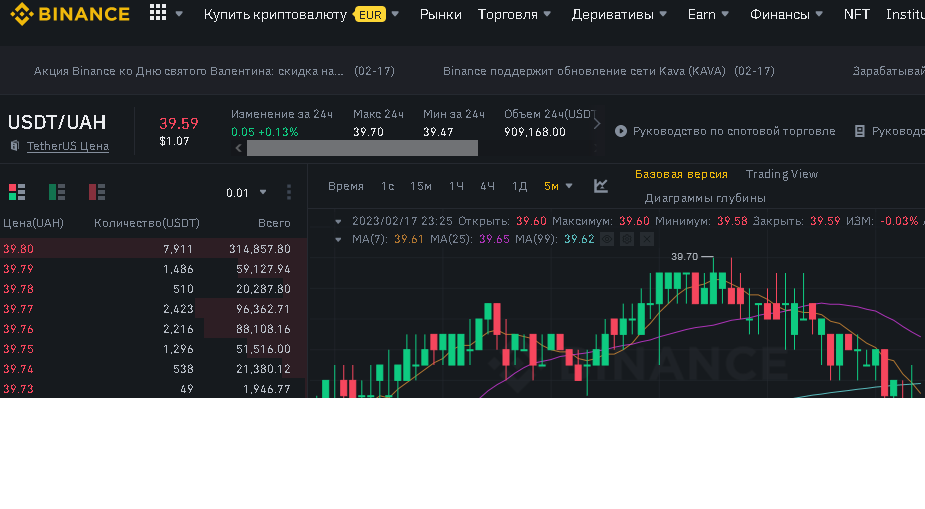Show only buy orders in order book
Screen dimensions: 925x509
[x=57, y=192]
